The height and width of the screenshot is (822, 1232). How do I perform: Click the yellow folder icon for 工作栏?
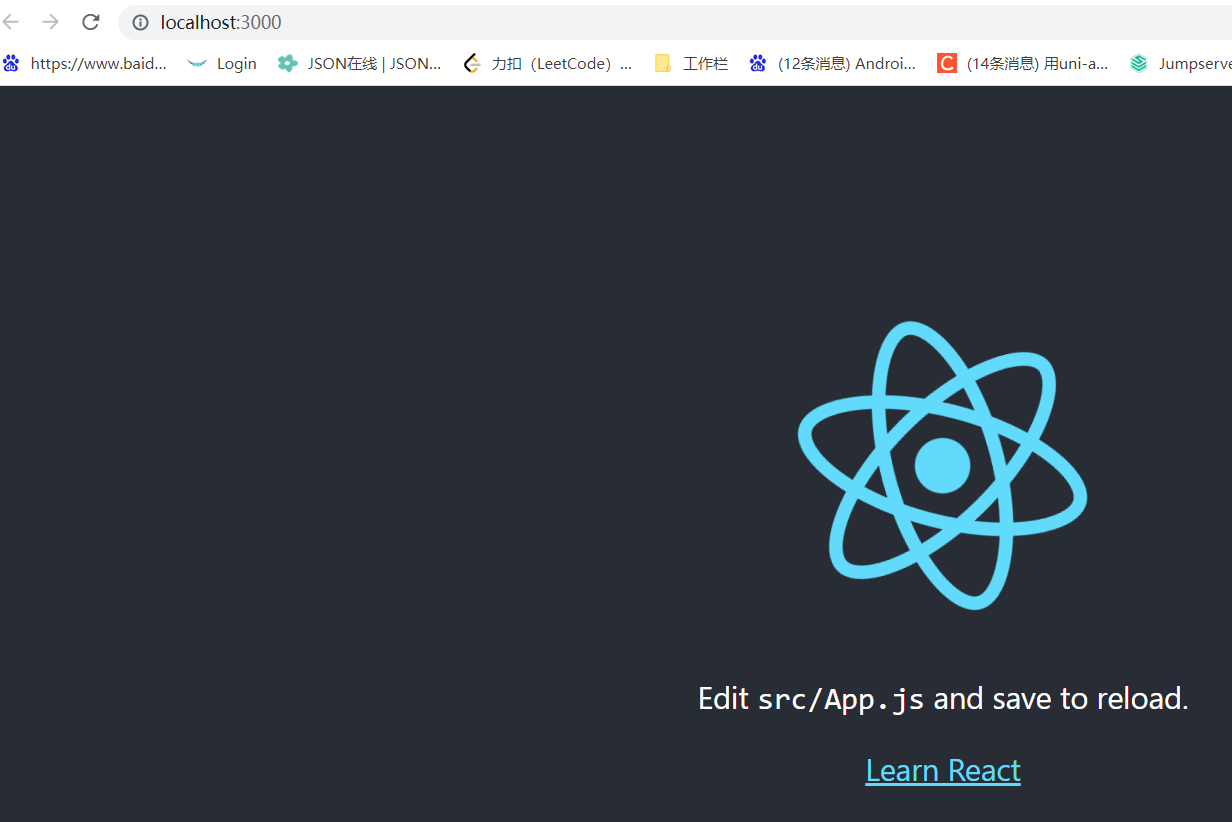(x=662, y=63)
